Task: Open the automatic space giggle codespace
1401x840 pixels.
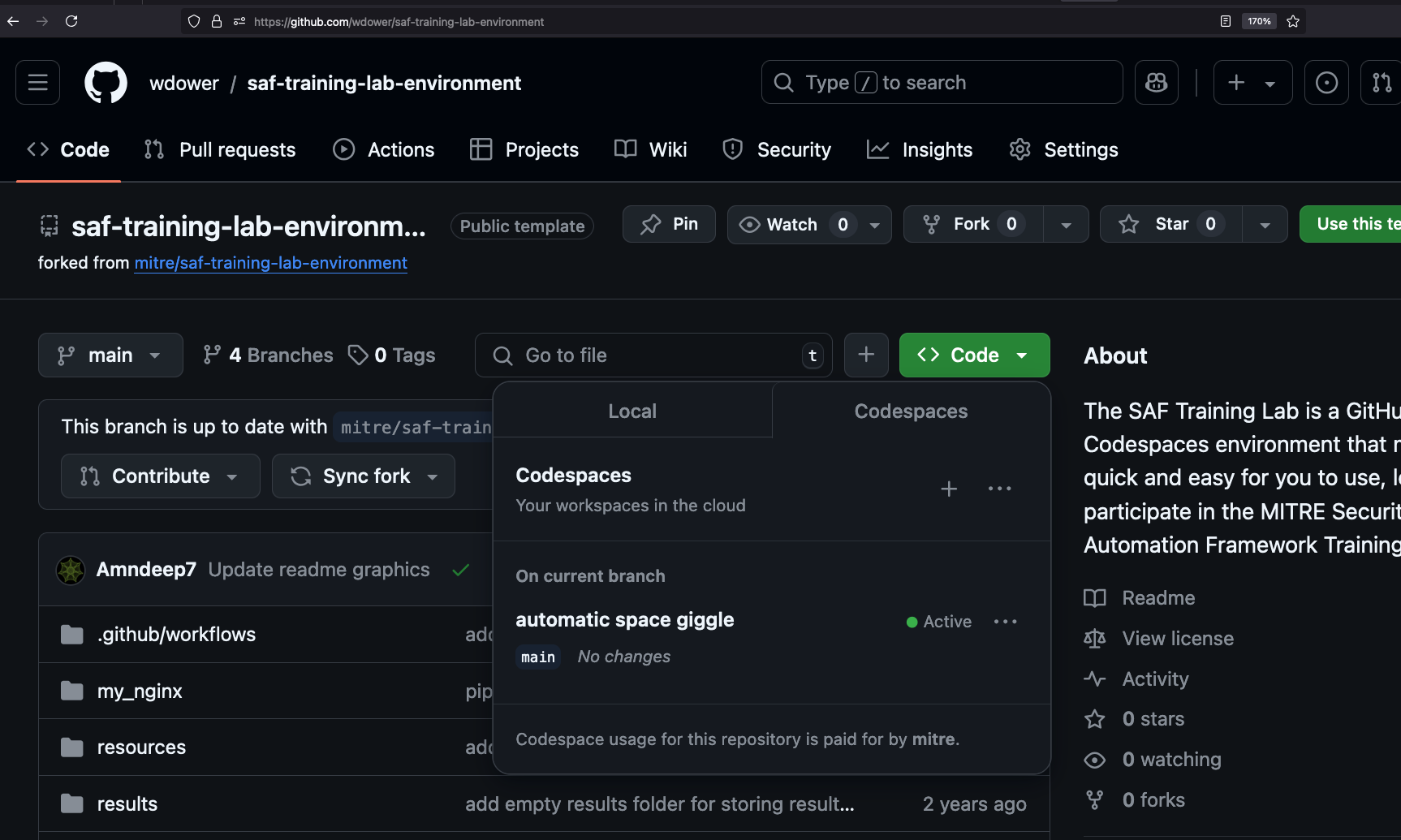Action: [x=625, y=620]
